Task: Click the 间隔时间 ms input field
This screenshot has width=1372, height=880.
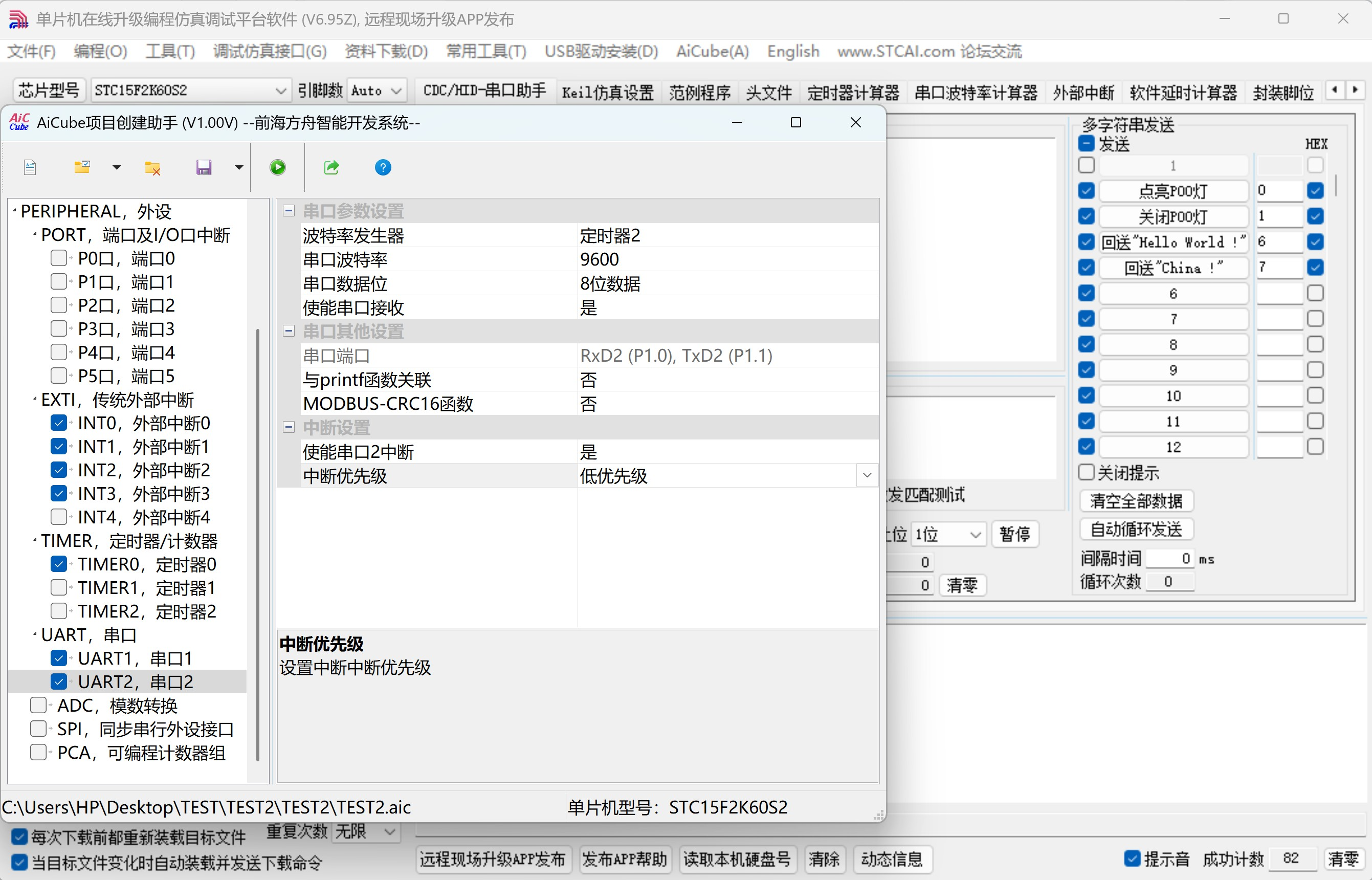Action: [1170, 558]
